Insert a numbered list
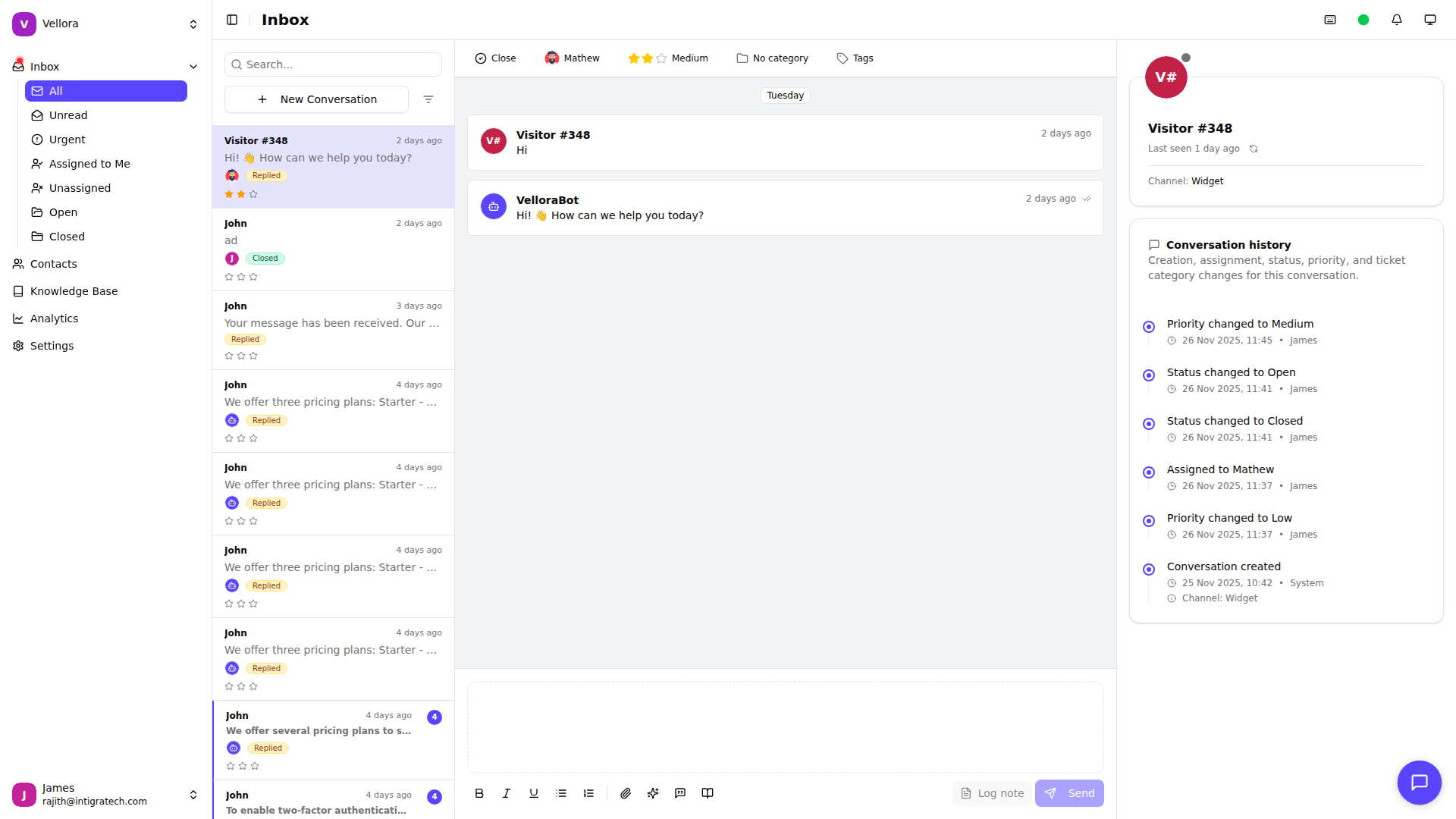Screen dimensions: 1456x819 [588, 793]
